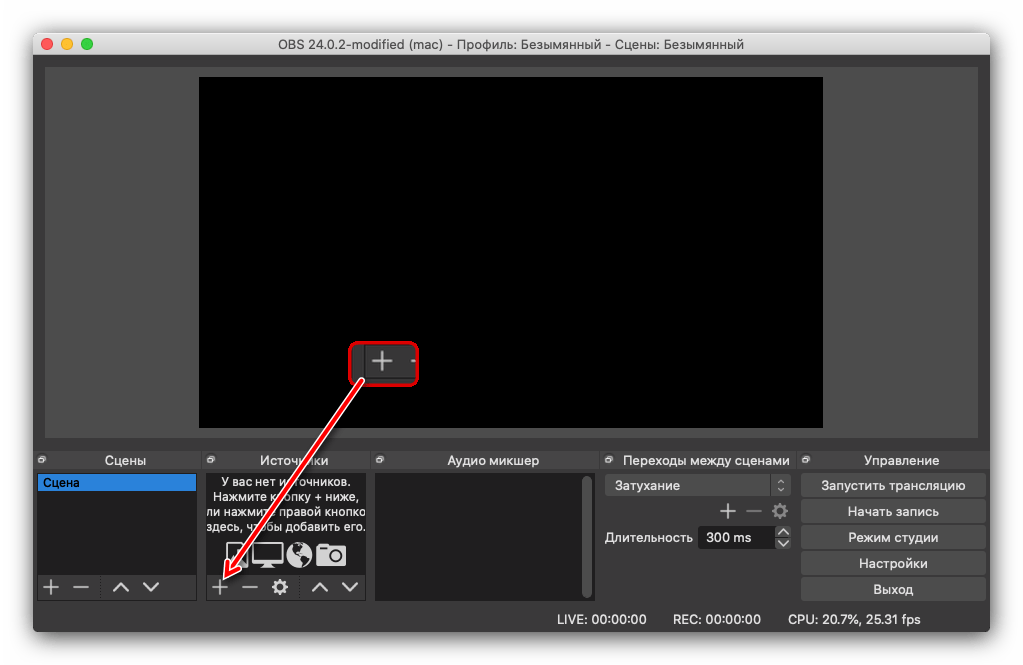Screen dimensions: 1023x665
Task: Increase Длительность with up arrow
Action: click(783, 532)
